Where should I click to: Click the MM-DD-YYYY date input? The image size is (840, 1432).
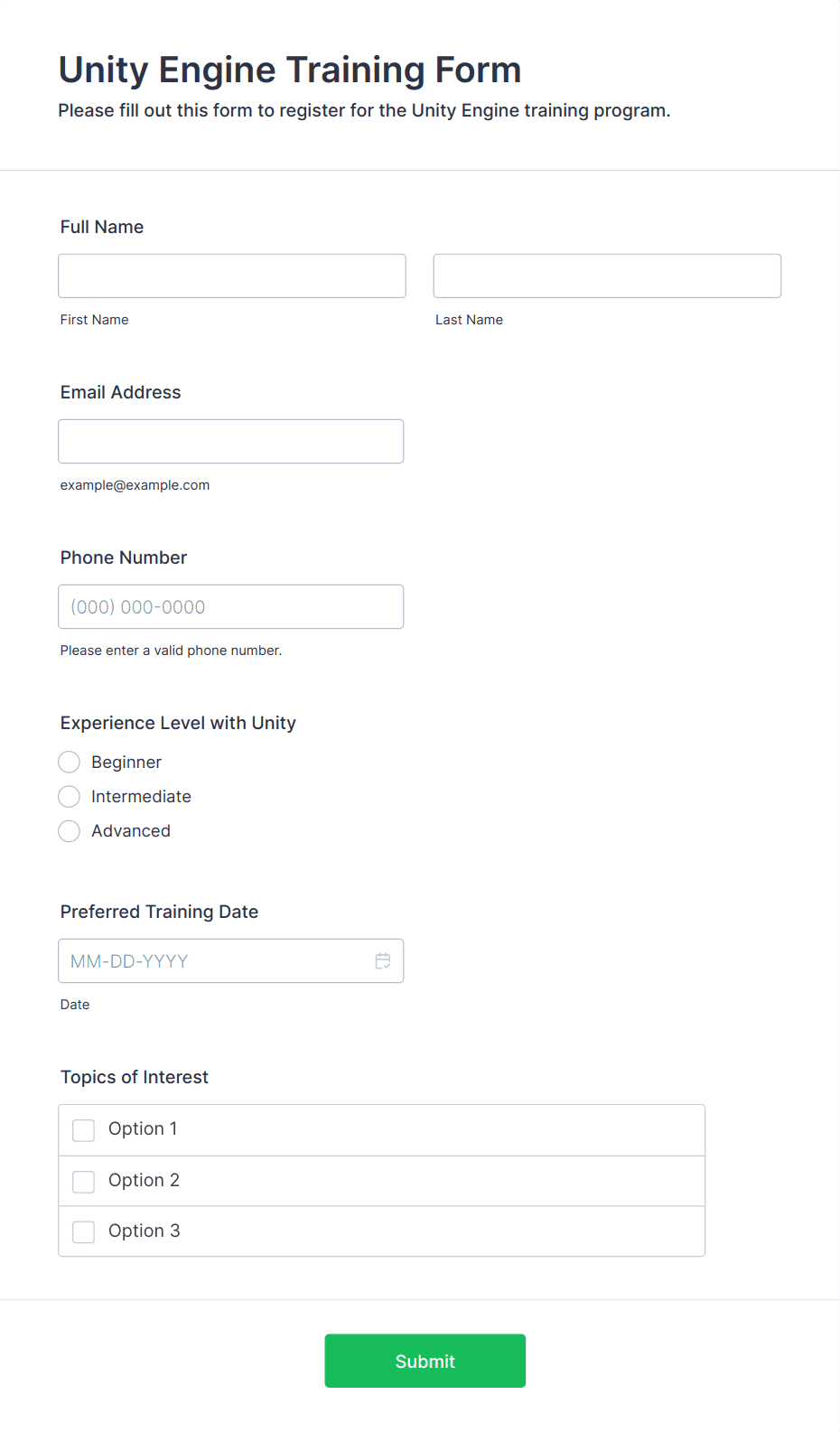coord(231,961)
